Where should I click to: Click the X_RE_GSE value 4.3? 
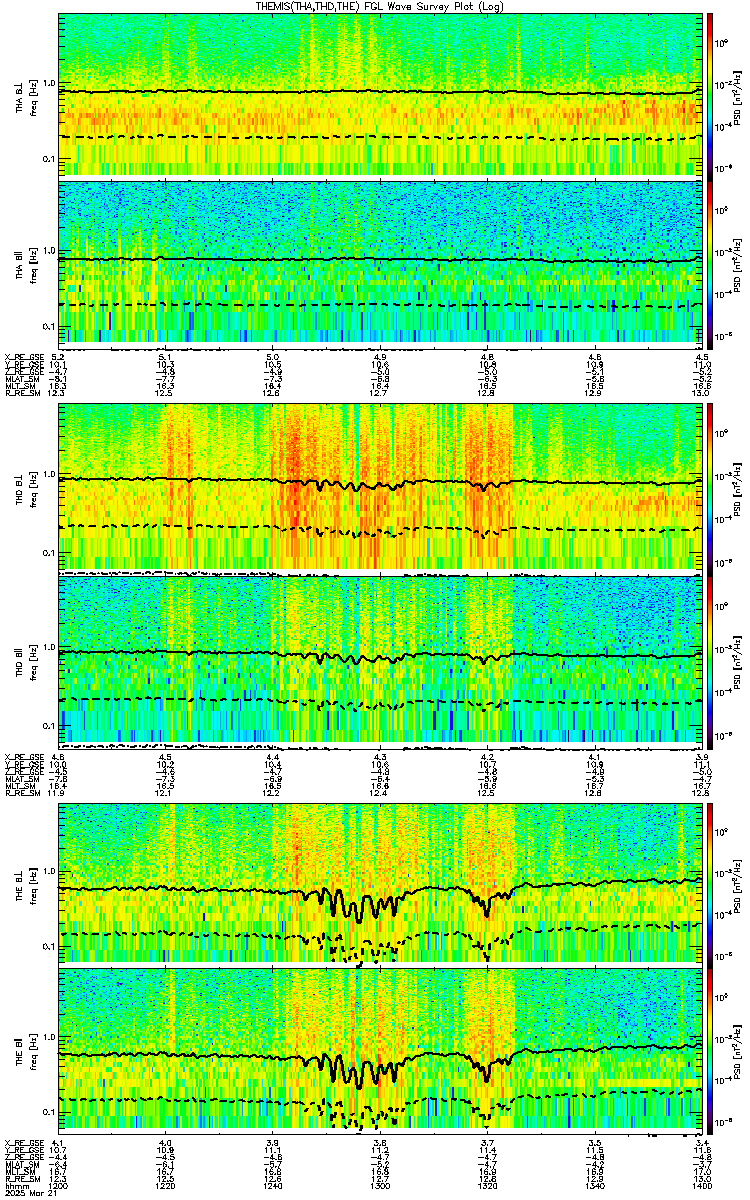[x=380, y=756]
